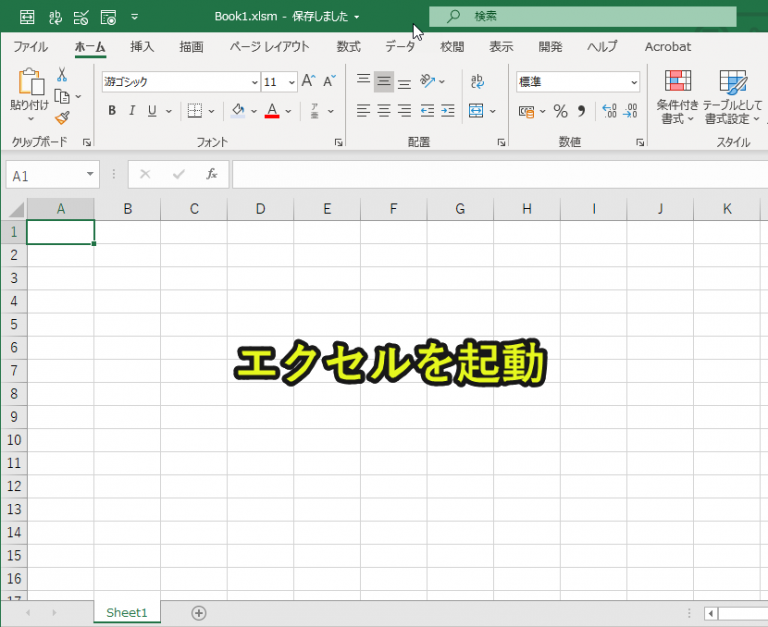Click the insert function fx icon
This screenshot has height=627, width=768.
click(211, 174)
